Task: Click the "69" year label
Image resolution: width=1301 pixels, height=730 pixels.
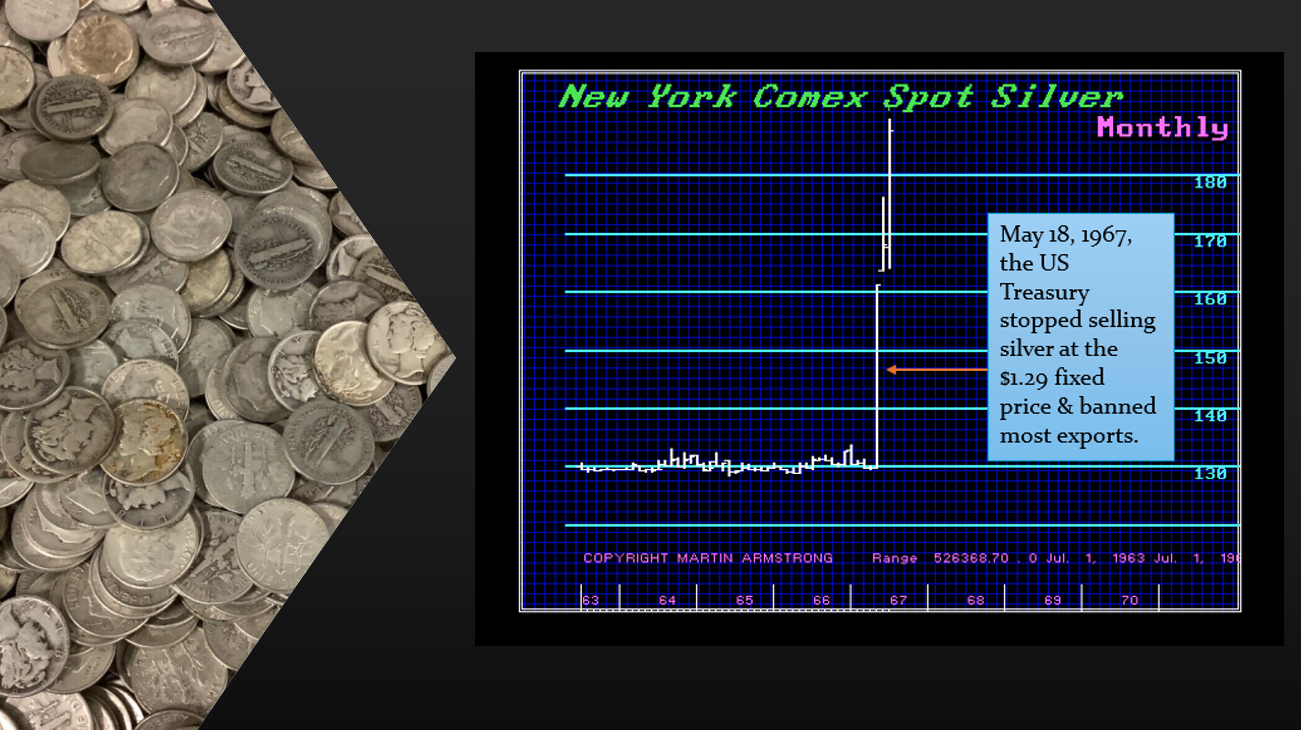Action: 1052,600
